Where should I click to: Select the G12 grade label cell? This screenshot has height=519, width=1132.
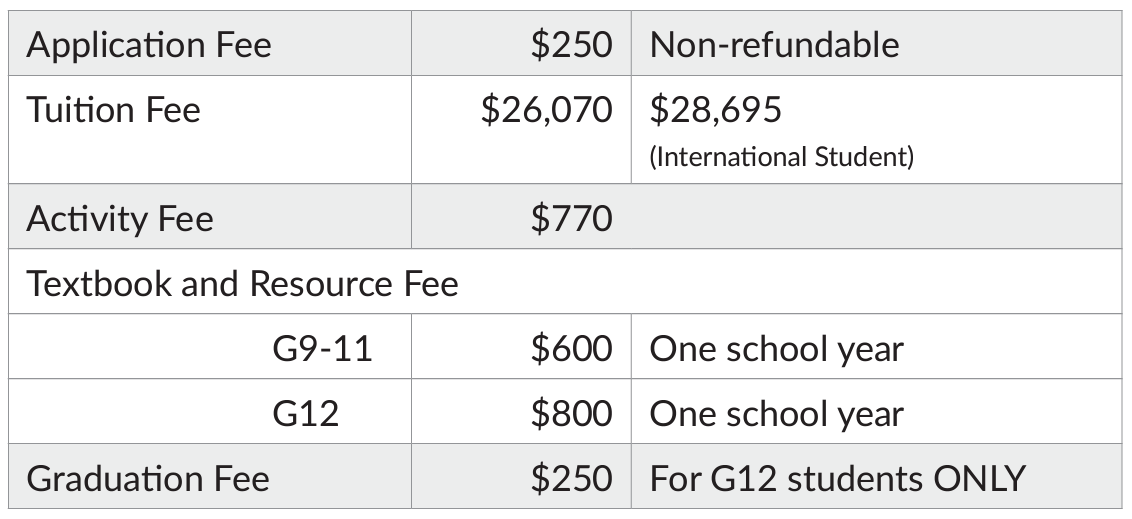[305, 414]
